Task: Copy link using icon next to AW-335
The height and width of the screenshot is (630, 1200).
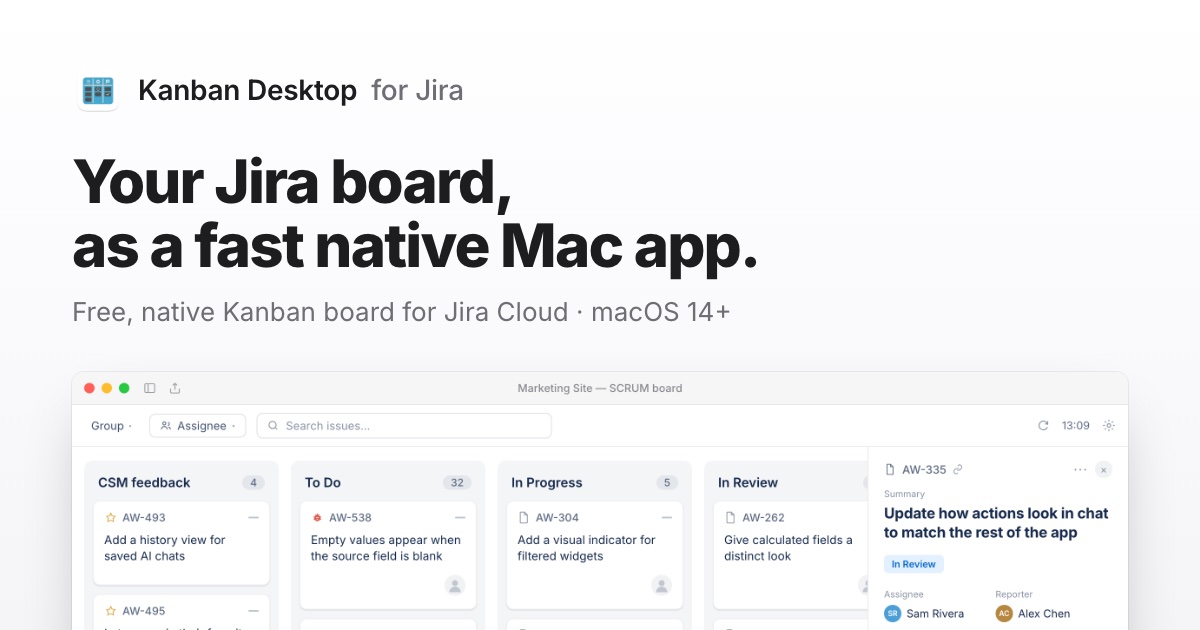Action: tap(958, 470)
